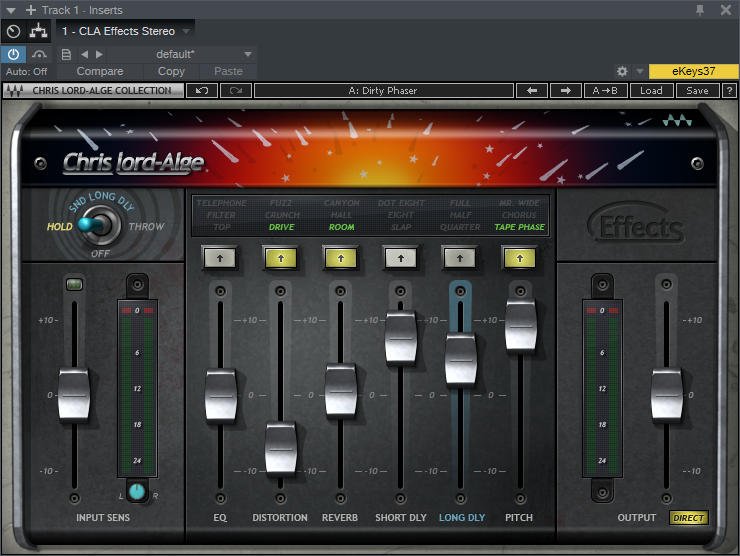This screenshot has height=556, width=740.
Task: Toggle Short Dly mode arrow button
Action: pos(401,258)
